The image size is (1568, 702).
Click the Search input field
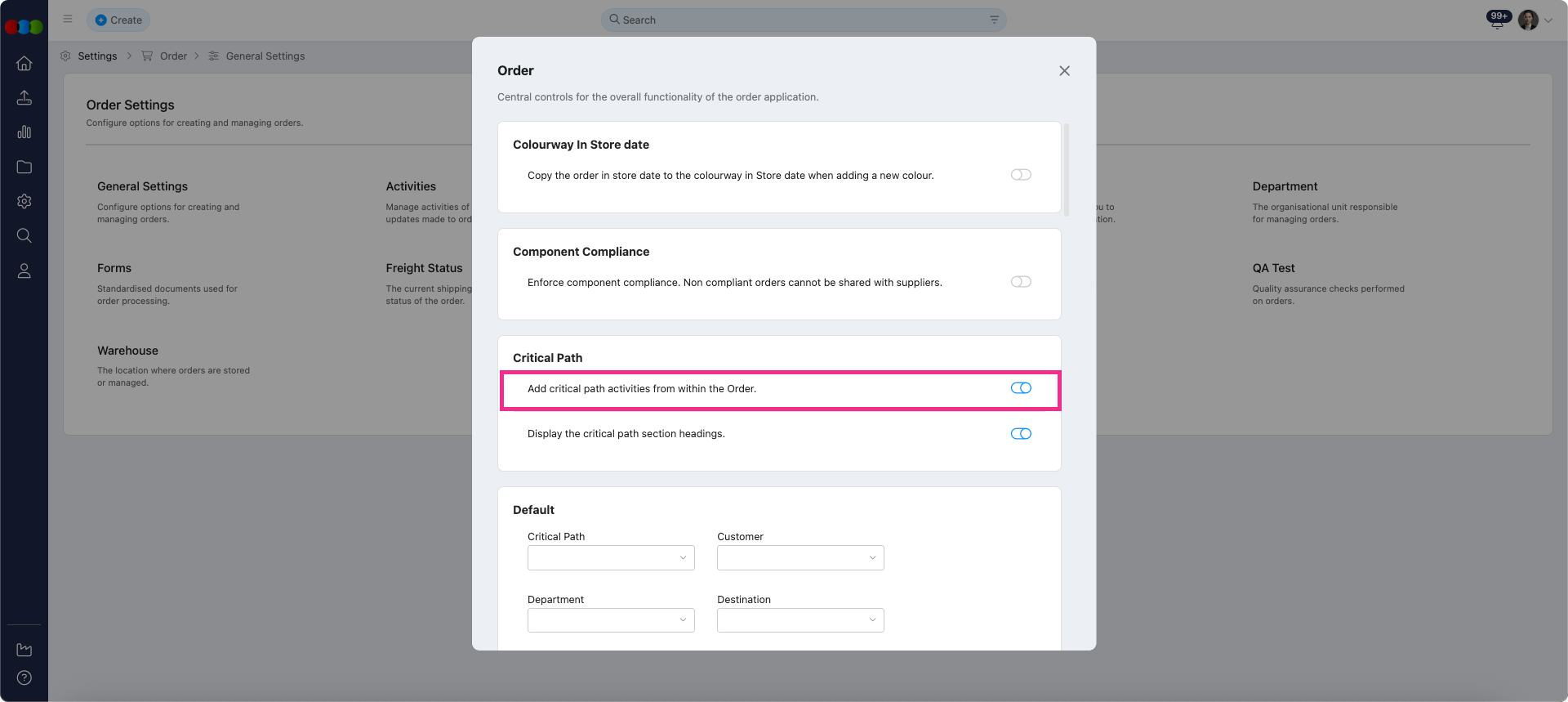tap(803, 20)
